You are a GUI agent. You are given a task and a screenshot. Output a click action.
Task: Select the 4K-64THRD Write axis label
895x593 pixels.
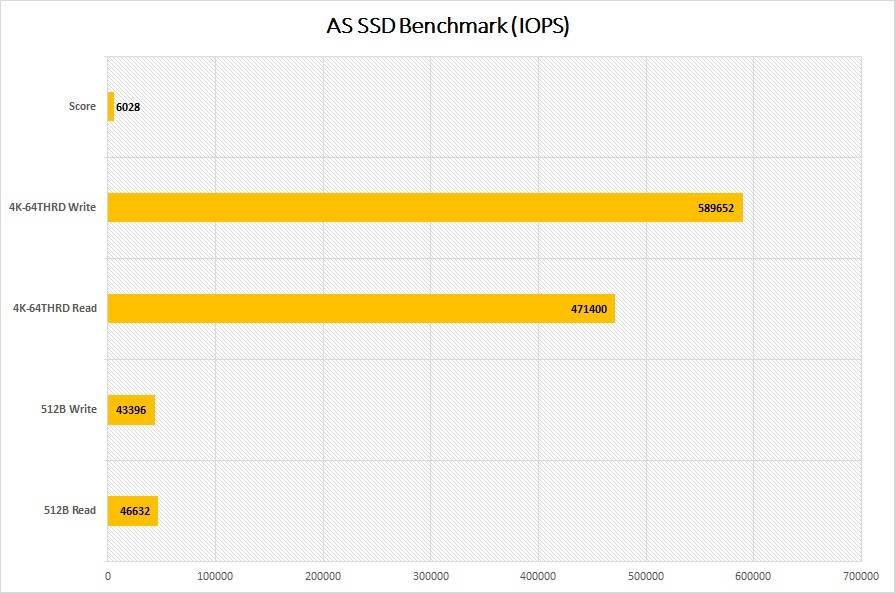coord(53,207)
